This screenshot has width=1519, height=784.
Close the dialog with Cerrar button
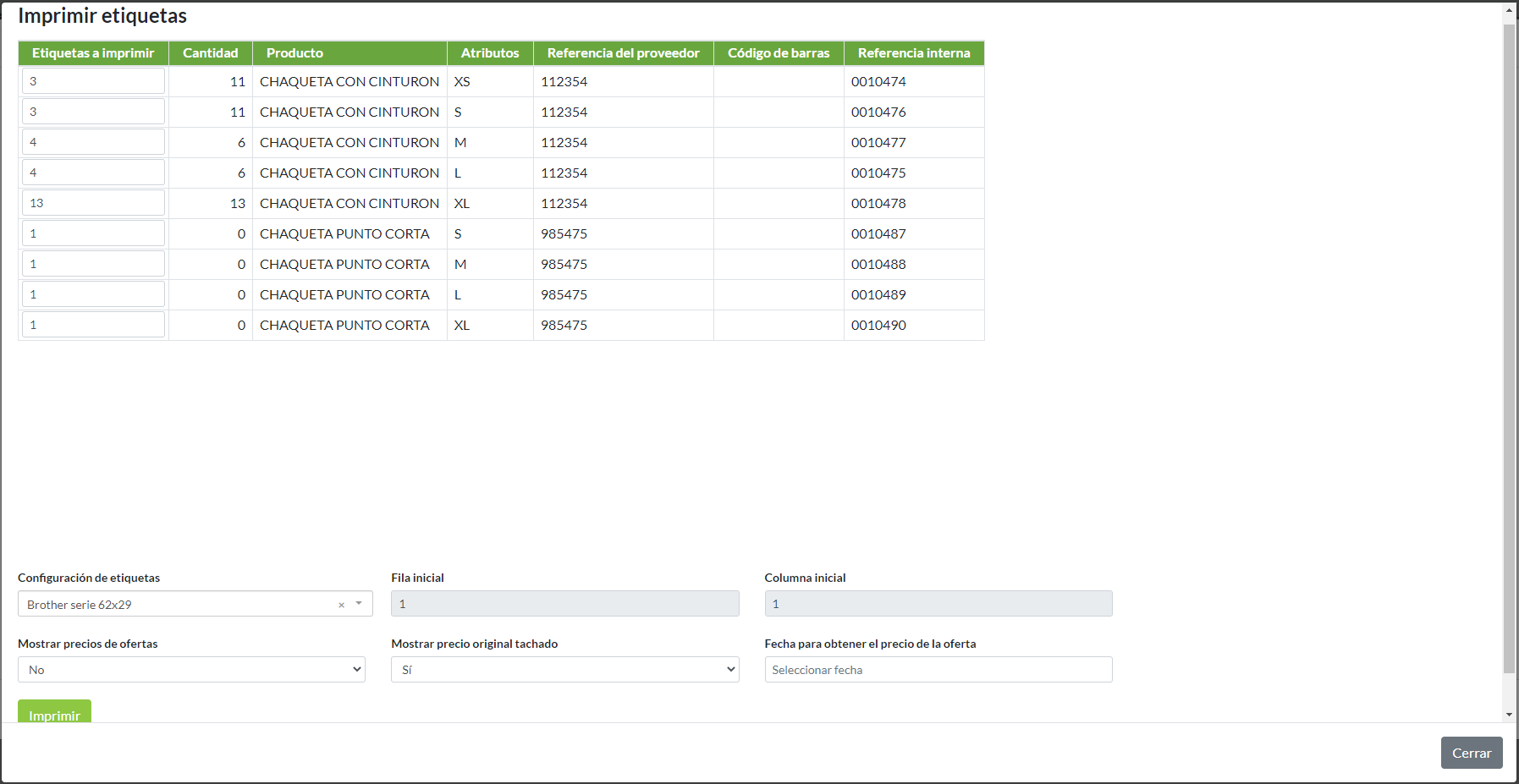coord(1471,753)
